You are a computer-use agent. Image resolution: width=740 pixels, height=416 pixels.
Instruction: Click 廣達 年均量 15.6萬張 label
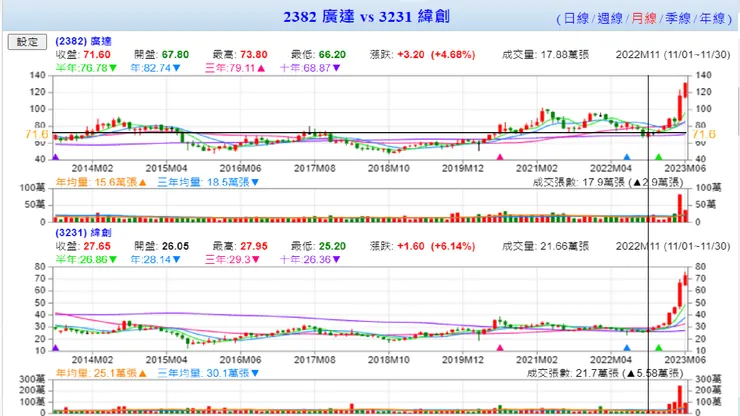[101, 182]
